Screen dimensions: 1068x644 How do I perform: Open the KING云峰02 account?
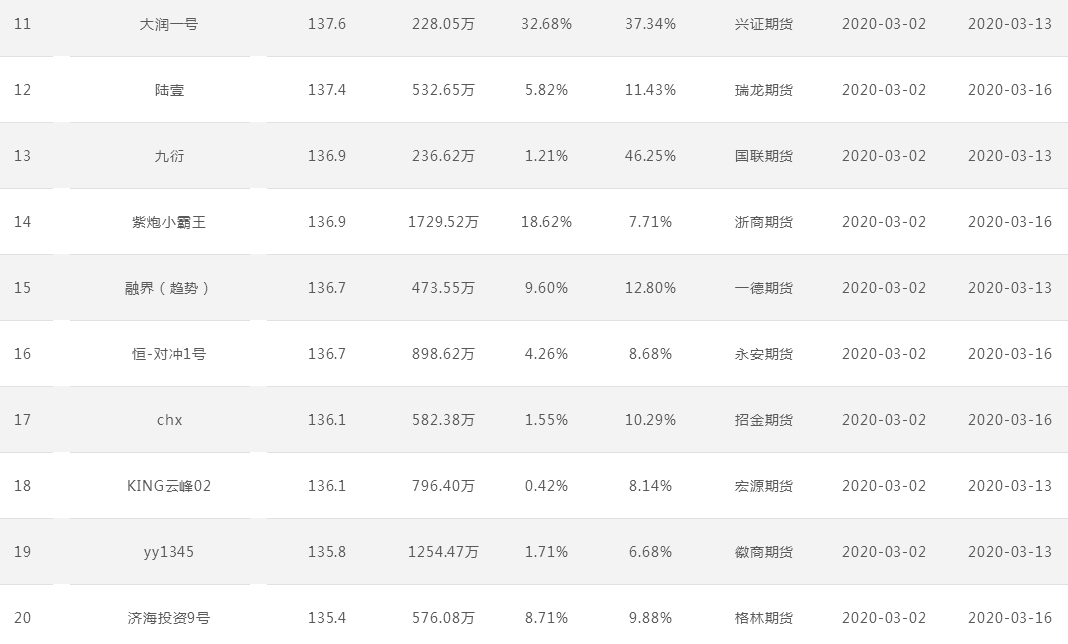[x=169, y=486]
